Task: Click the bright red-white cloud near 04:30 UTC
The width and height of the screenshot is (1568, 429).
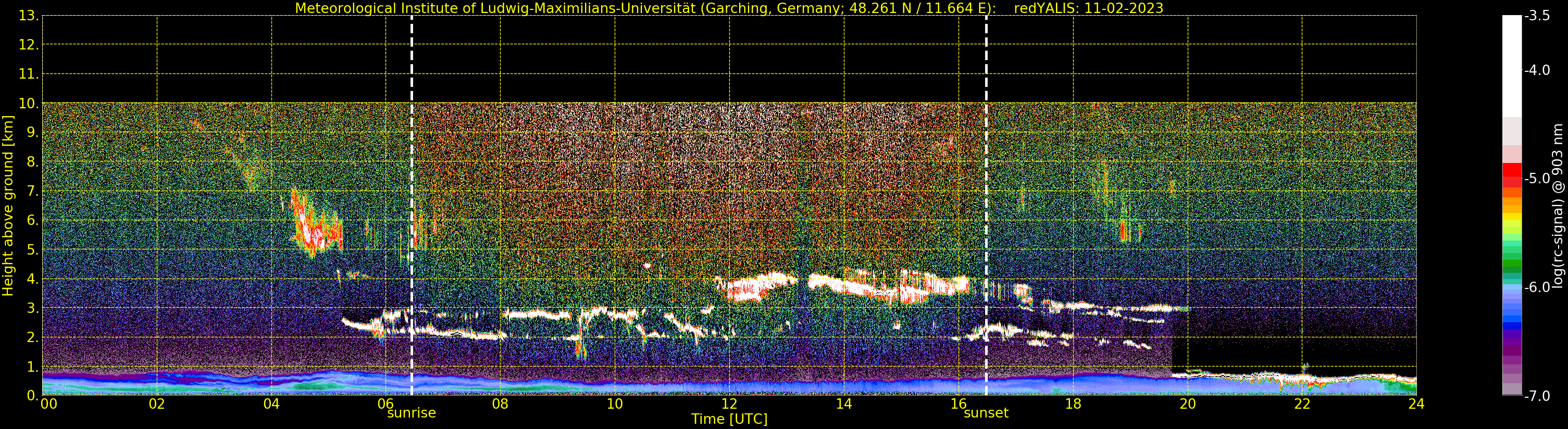Action: [x=315, y=223]
